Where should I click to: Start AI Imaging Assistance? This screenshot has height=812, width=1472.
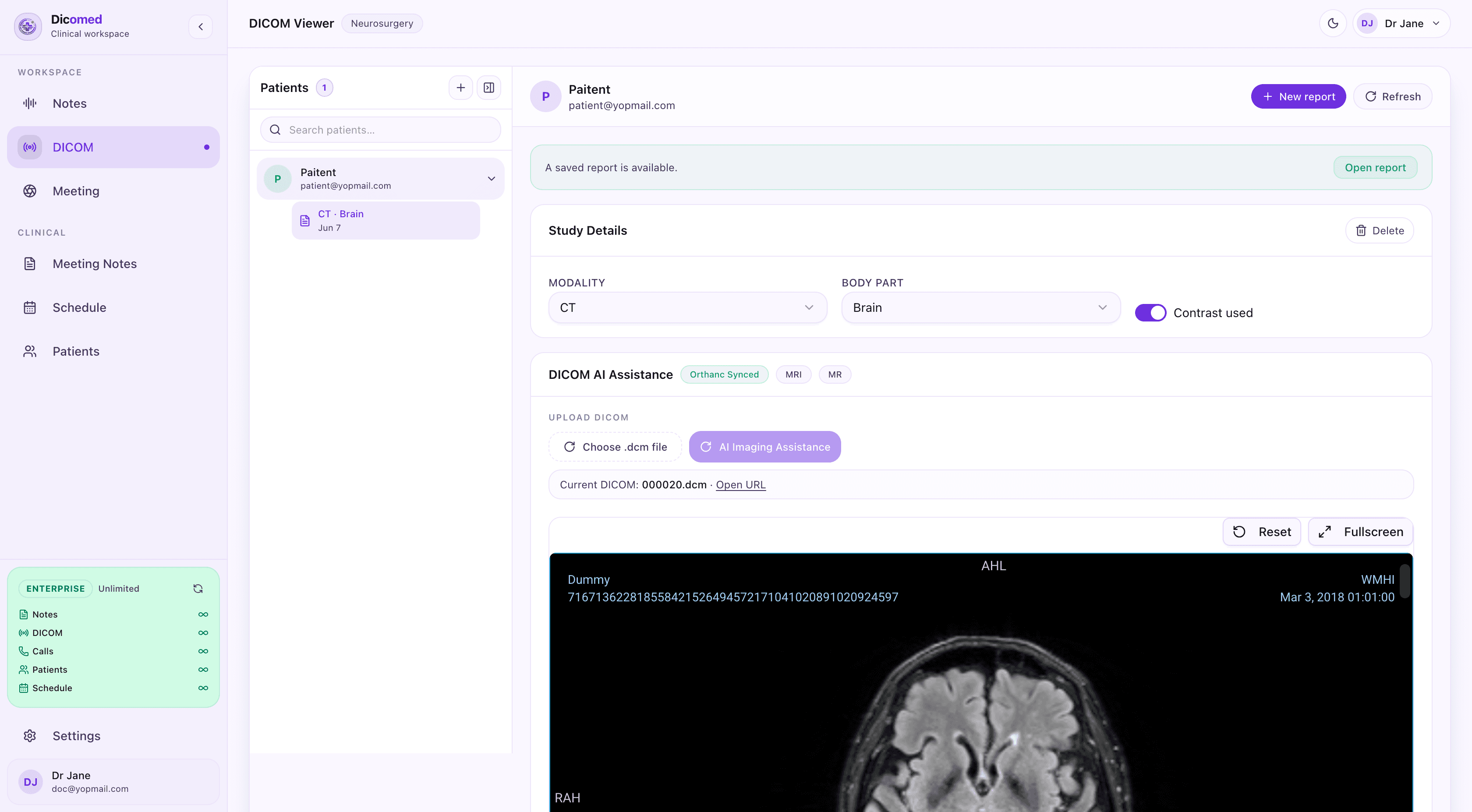pyautogui.click(x=764, y=446)
